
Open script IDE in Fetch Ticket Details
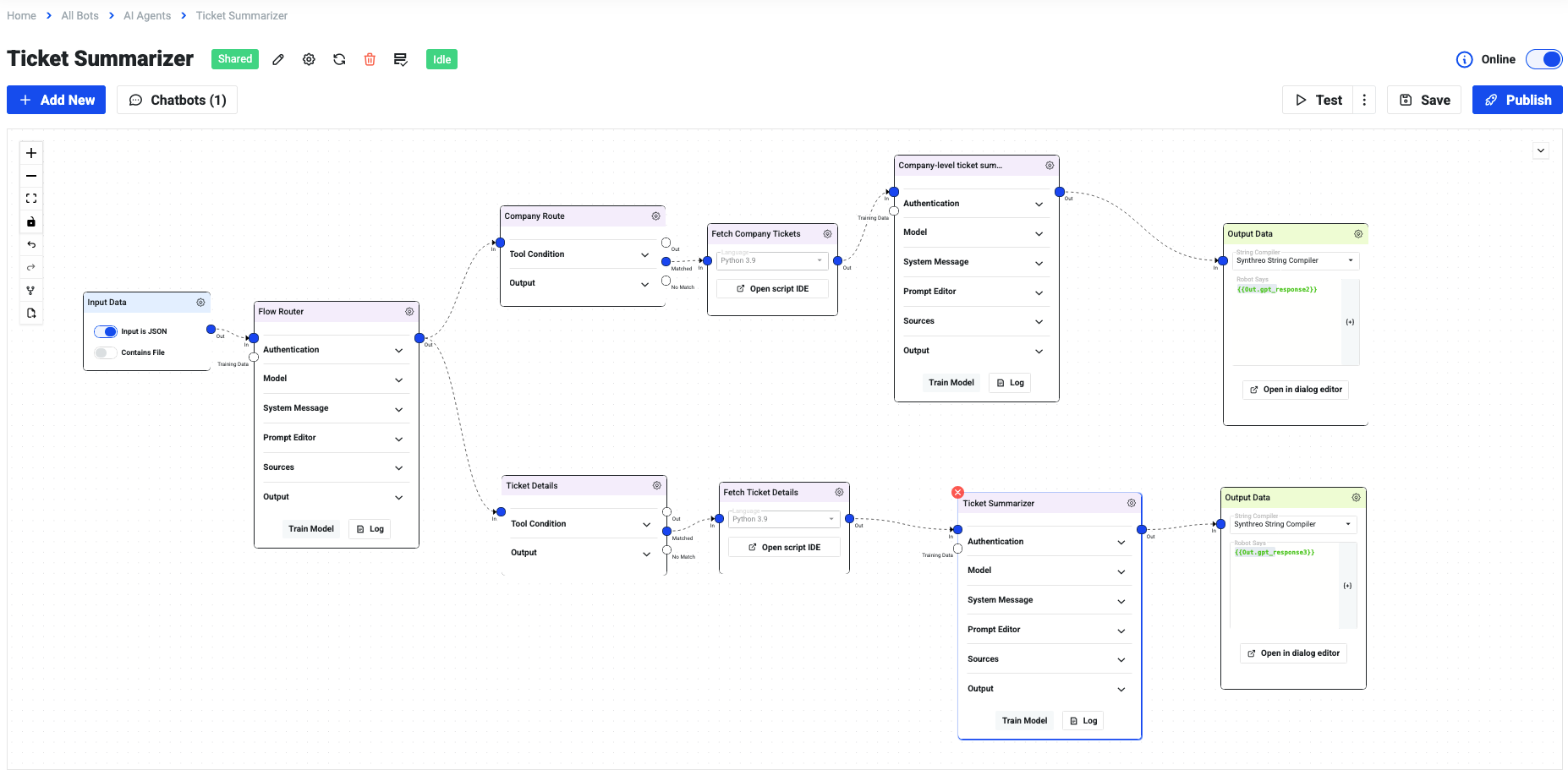point(783,547)
